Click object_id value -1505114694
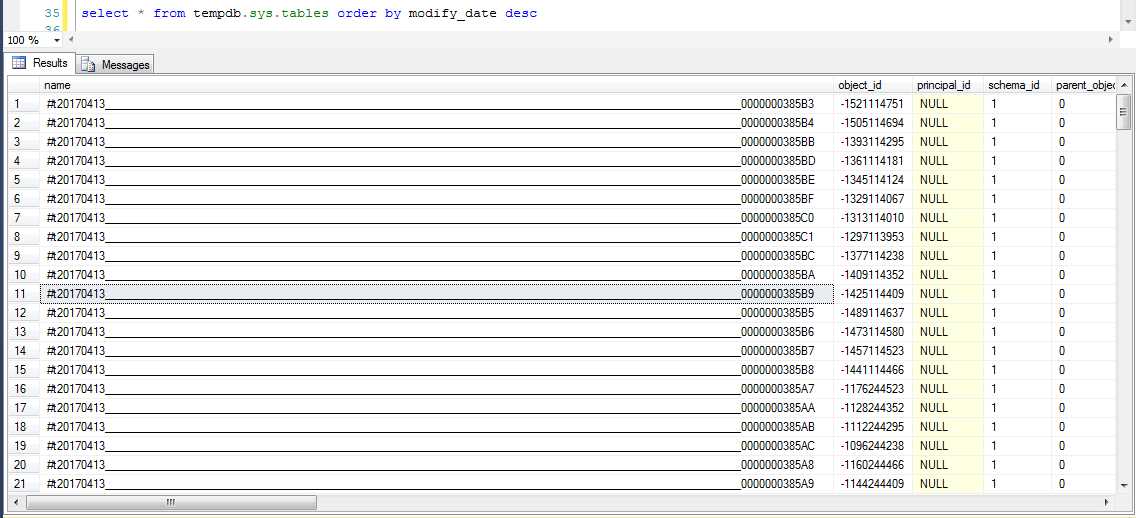1136x518 pixels. (x=873, y=122)
